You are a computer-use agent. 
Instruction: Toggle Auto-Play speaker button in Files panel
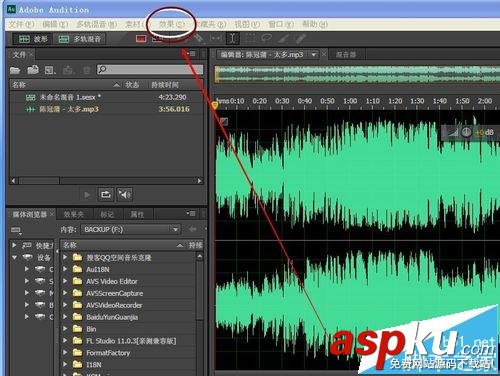pyautogui.click(x=125, y=194)
